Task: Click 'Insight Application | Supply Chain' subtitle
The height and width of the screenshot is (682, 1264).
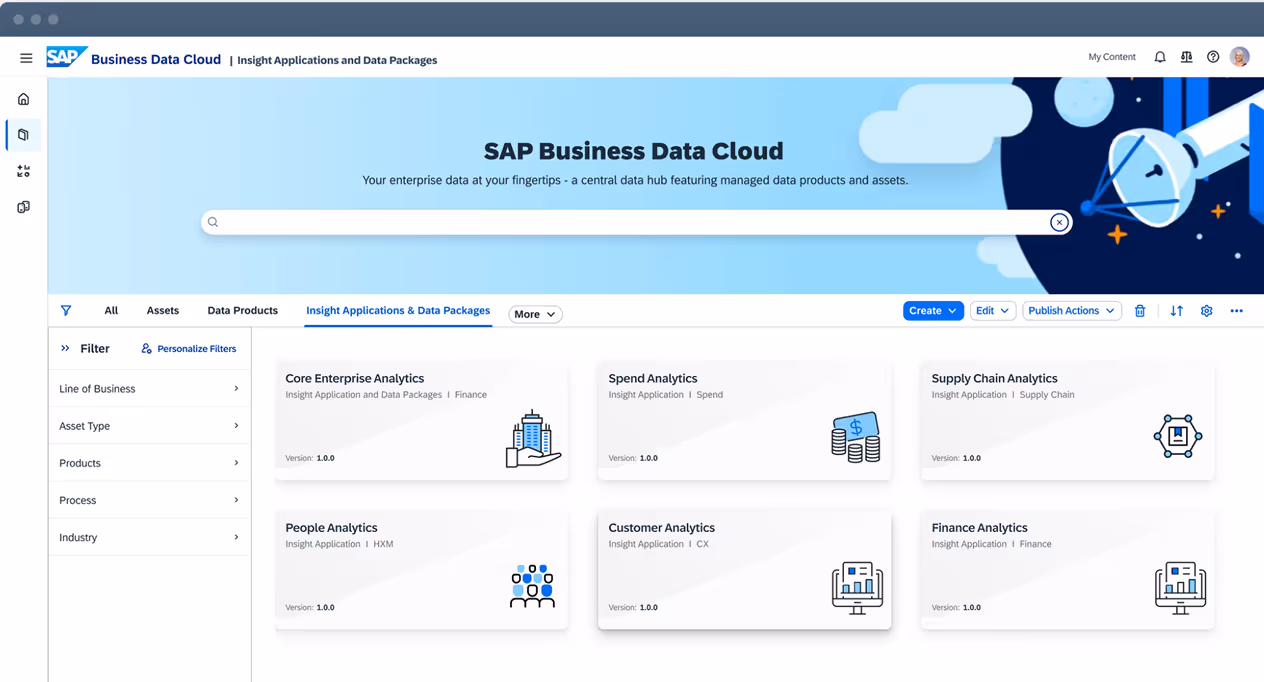Action: click(x=1003, y=395)
